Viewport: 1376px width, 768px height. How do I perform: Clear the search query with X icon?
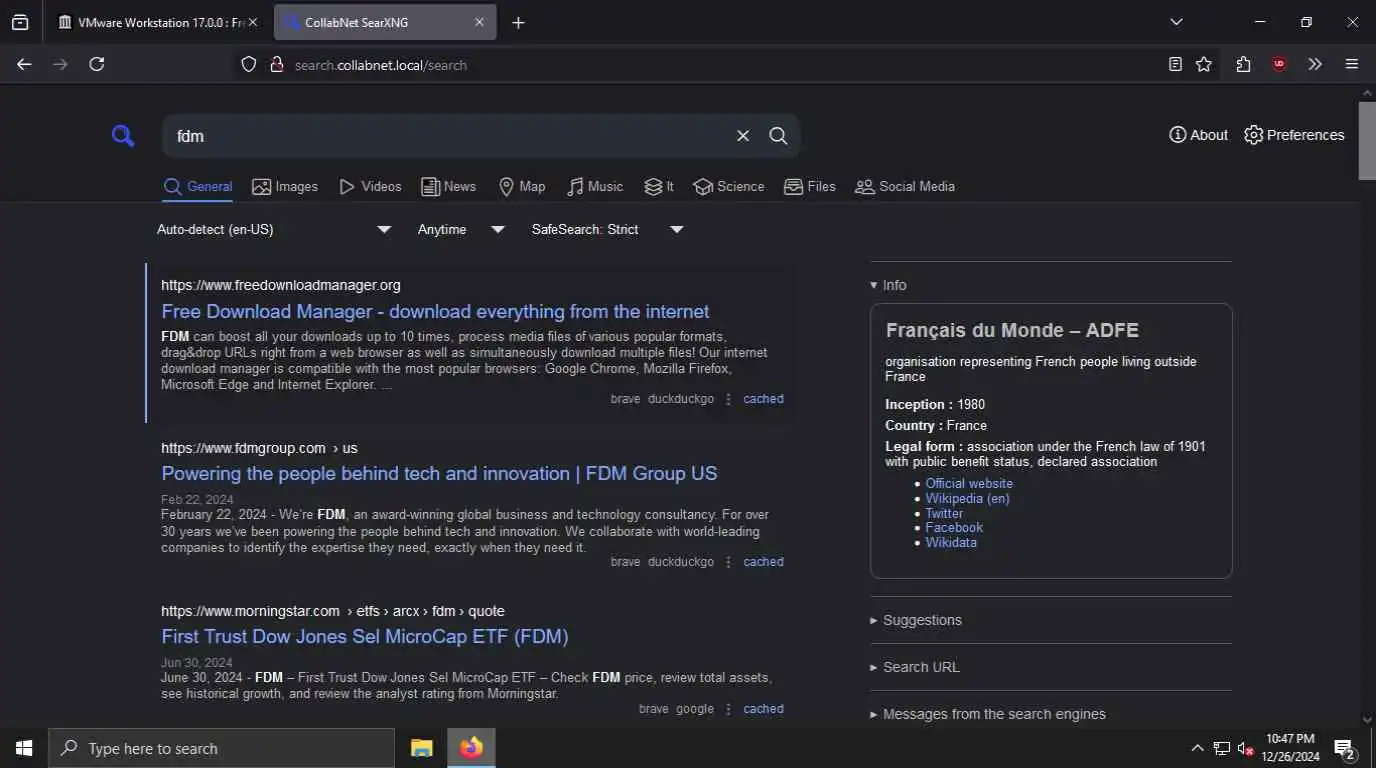(743, 136)
